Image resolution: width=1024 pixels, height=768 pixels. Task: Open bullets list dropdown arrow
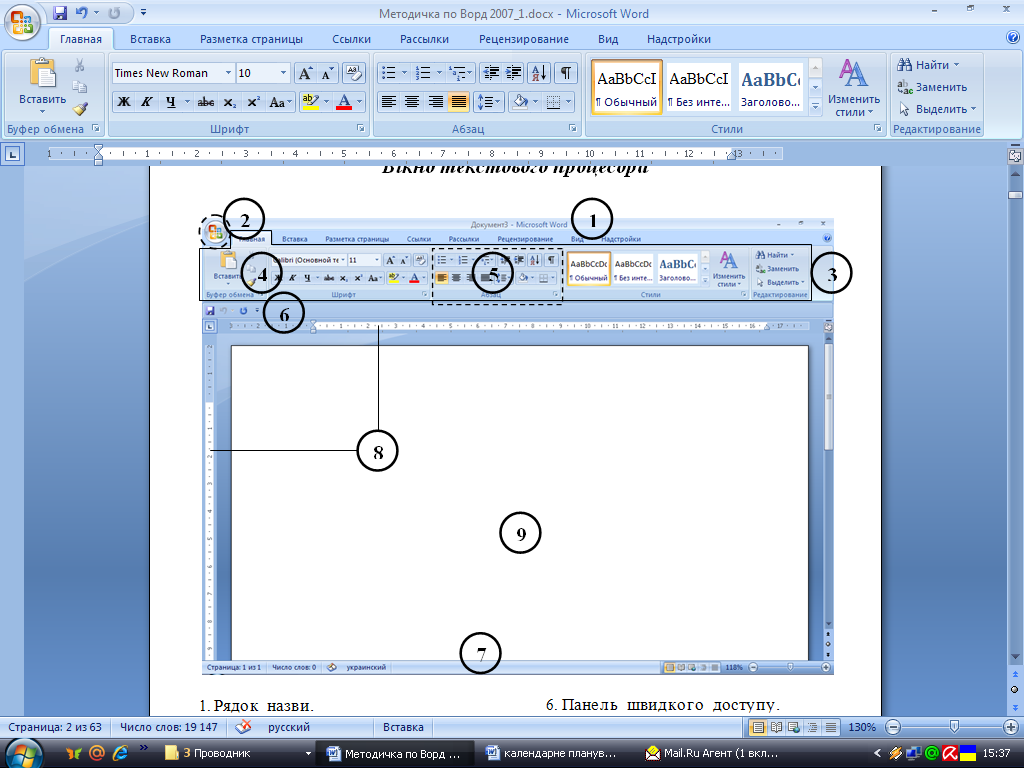pos(405,73)
